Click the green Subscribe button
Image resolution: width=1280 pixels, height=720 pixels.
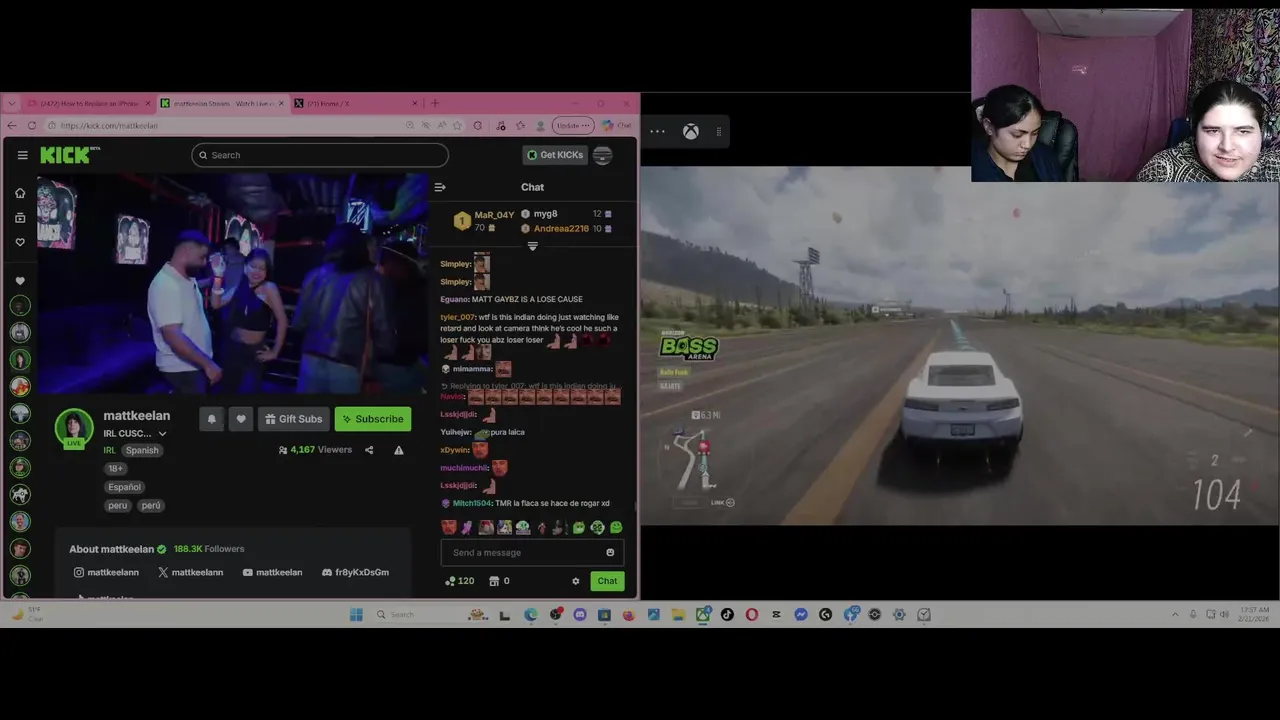click(372, 419)
